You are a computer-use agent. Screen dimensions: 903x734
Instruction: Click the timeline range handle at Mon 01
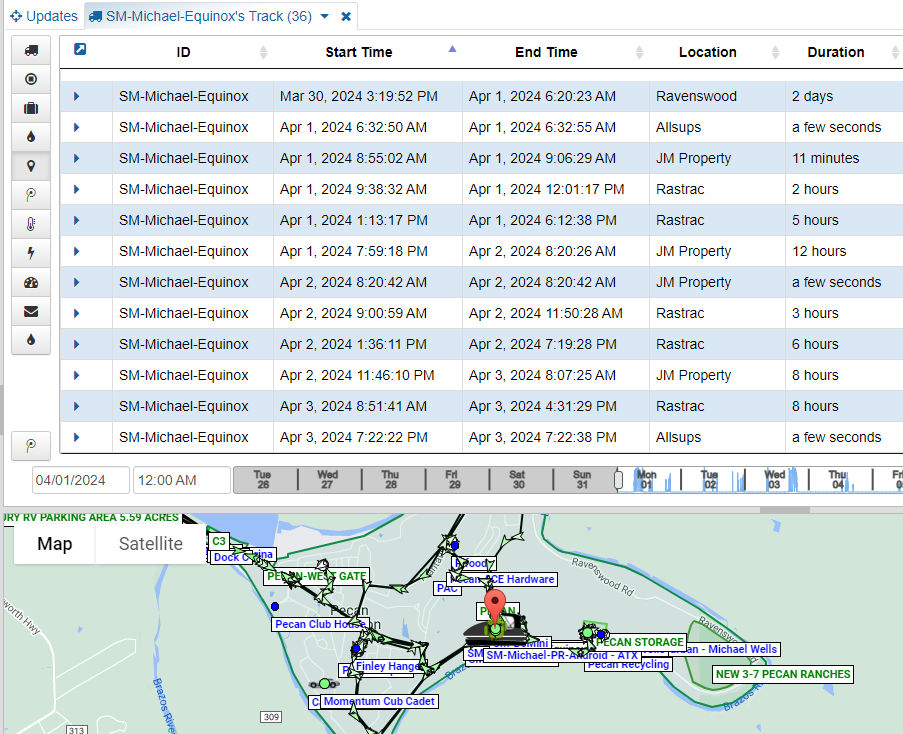pos(619,481)
